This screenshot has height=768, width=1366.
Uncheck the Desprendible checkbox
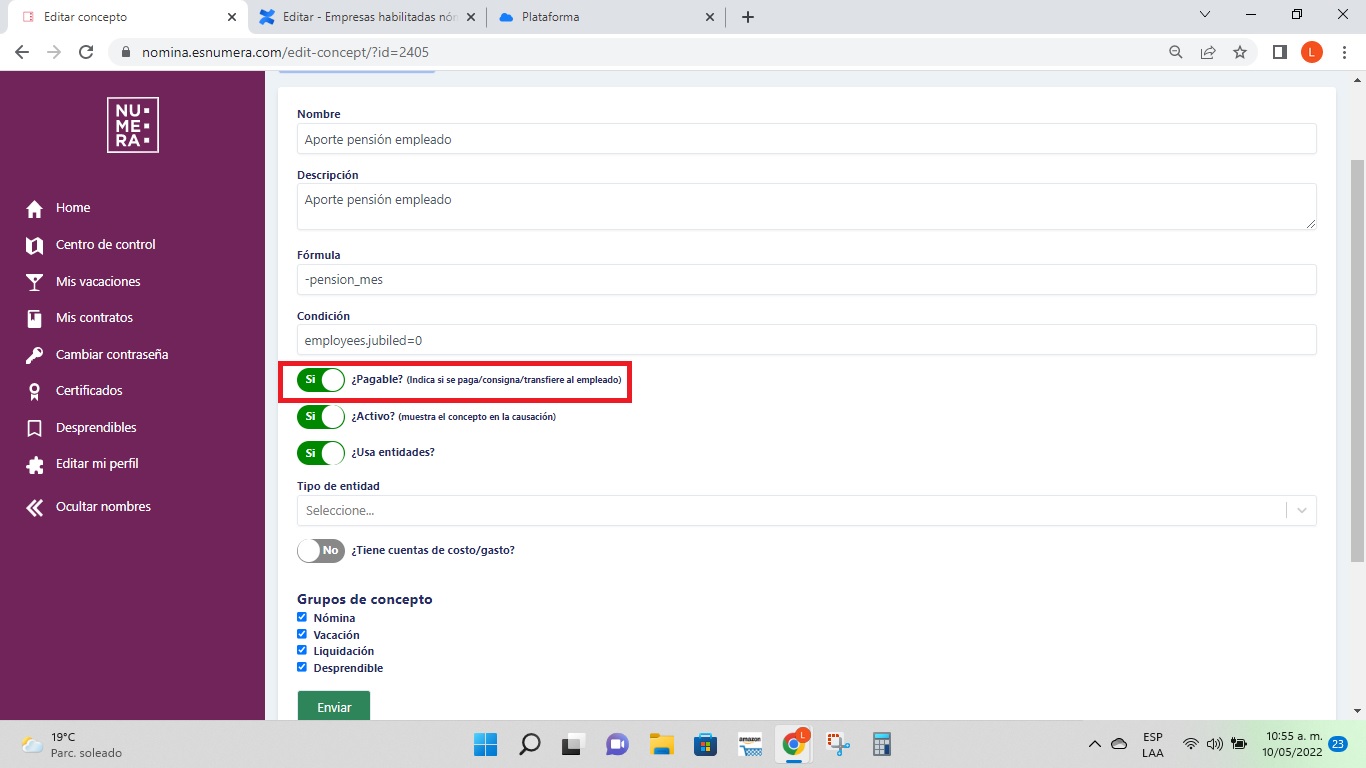point(302,667)
